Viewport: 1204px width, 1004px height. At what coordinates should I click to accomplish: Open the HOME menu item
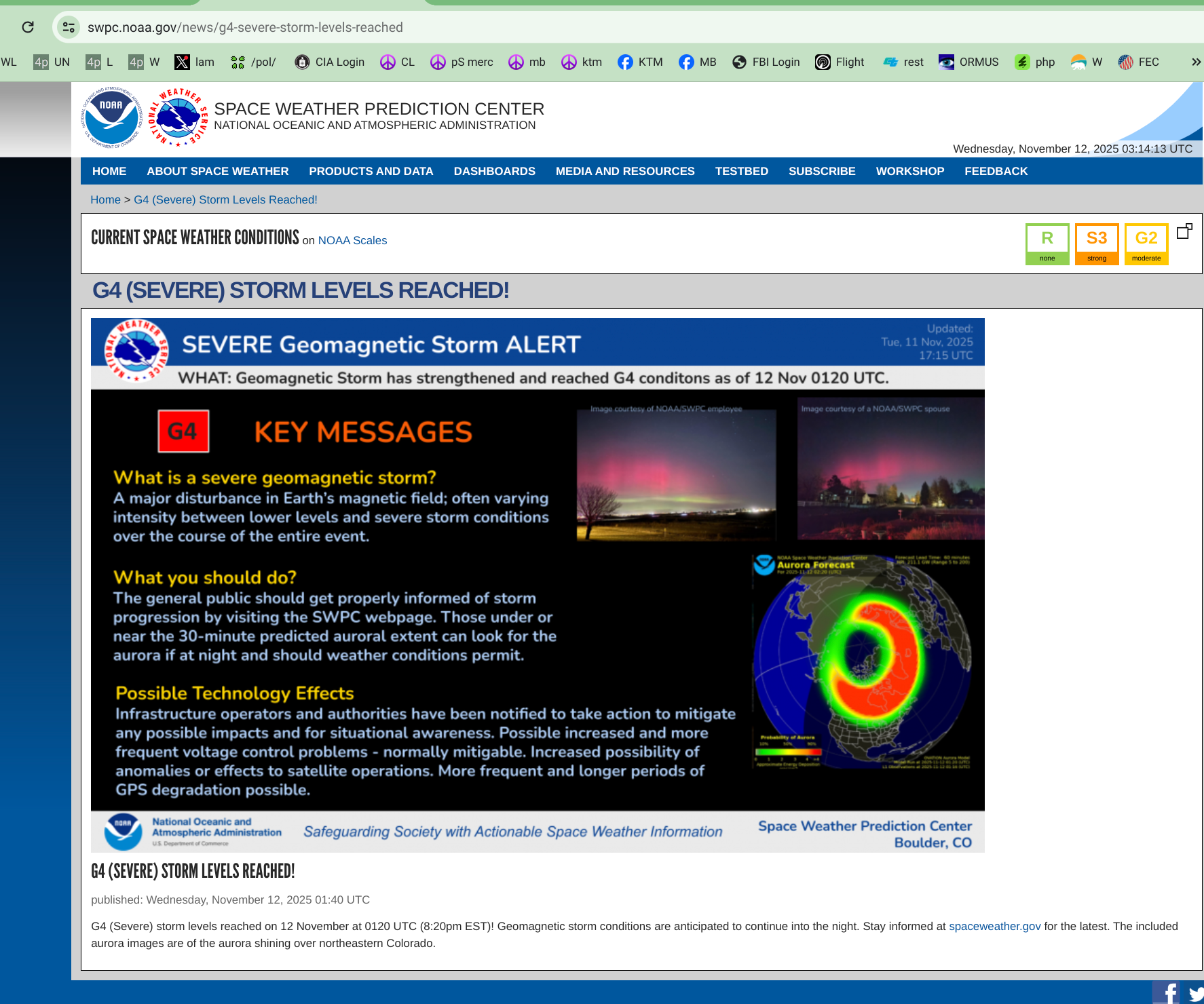[x=109, y=172]
